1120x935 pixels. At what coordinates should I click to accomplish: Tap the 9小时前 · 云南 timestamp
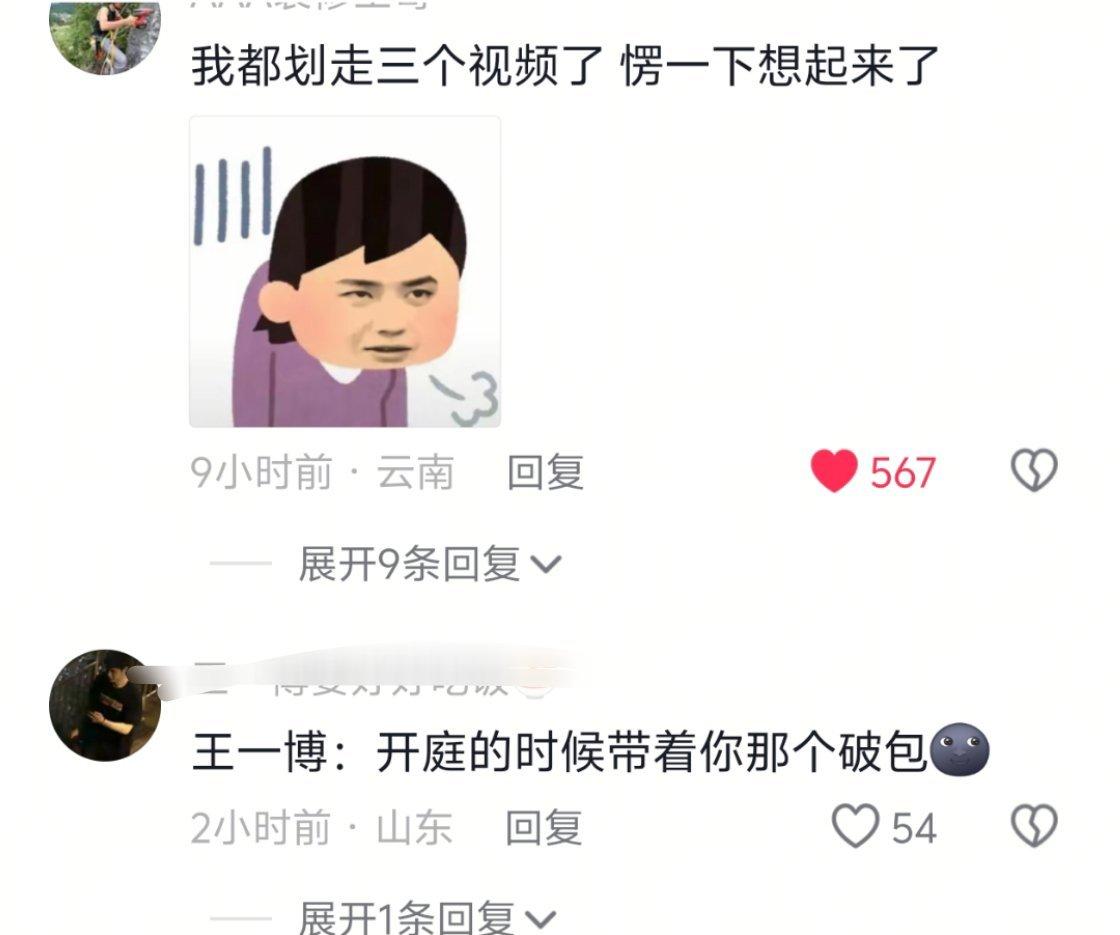pos(322,472)
